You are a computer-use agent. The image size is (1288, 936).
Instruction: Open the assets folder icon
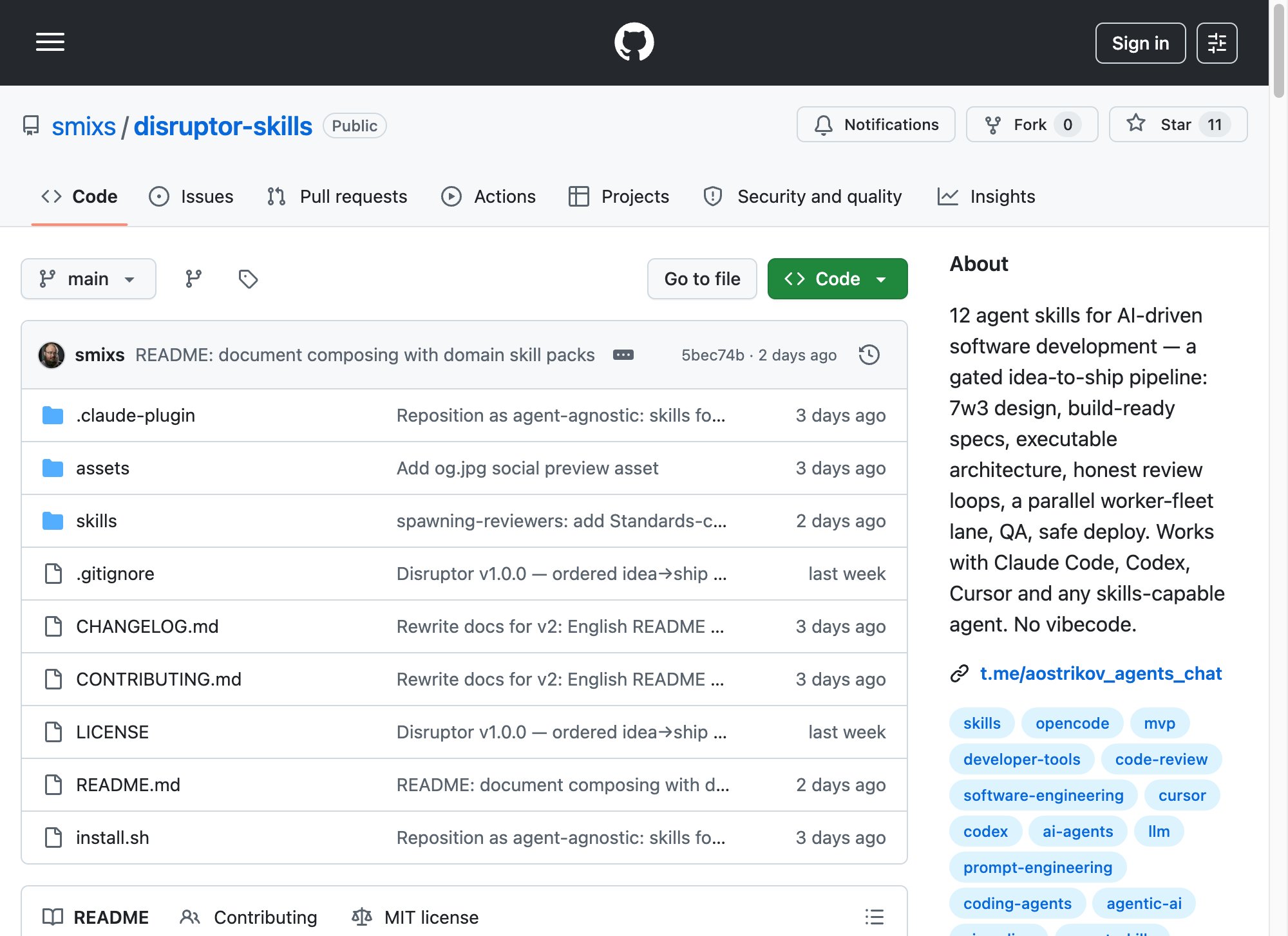(x=53, y=468)
